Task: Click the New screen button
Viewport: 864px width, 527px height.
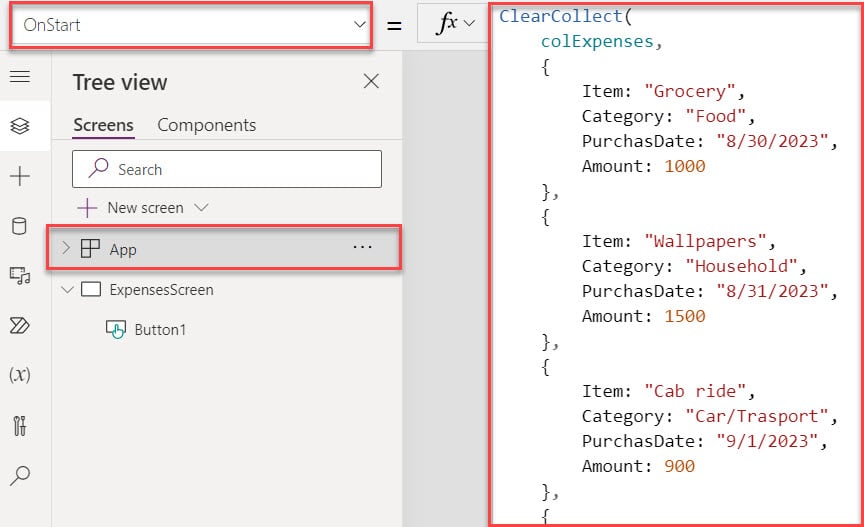Action: point(131,208)
